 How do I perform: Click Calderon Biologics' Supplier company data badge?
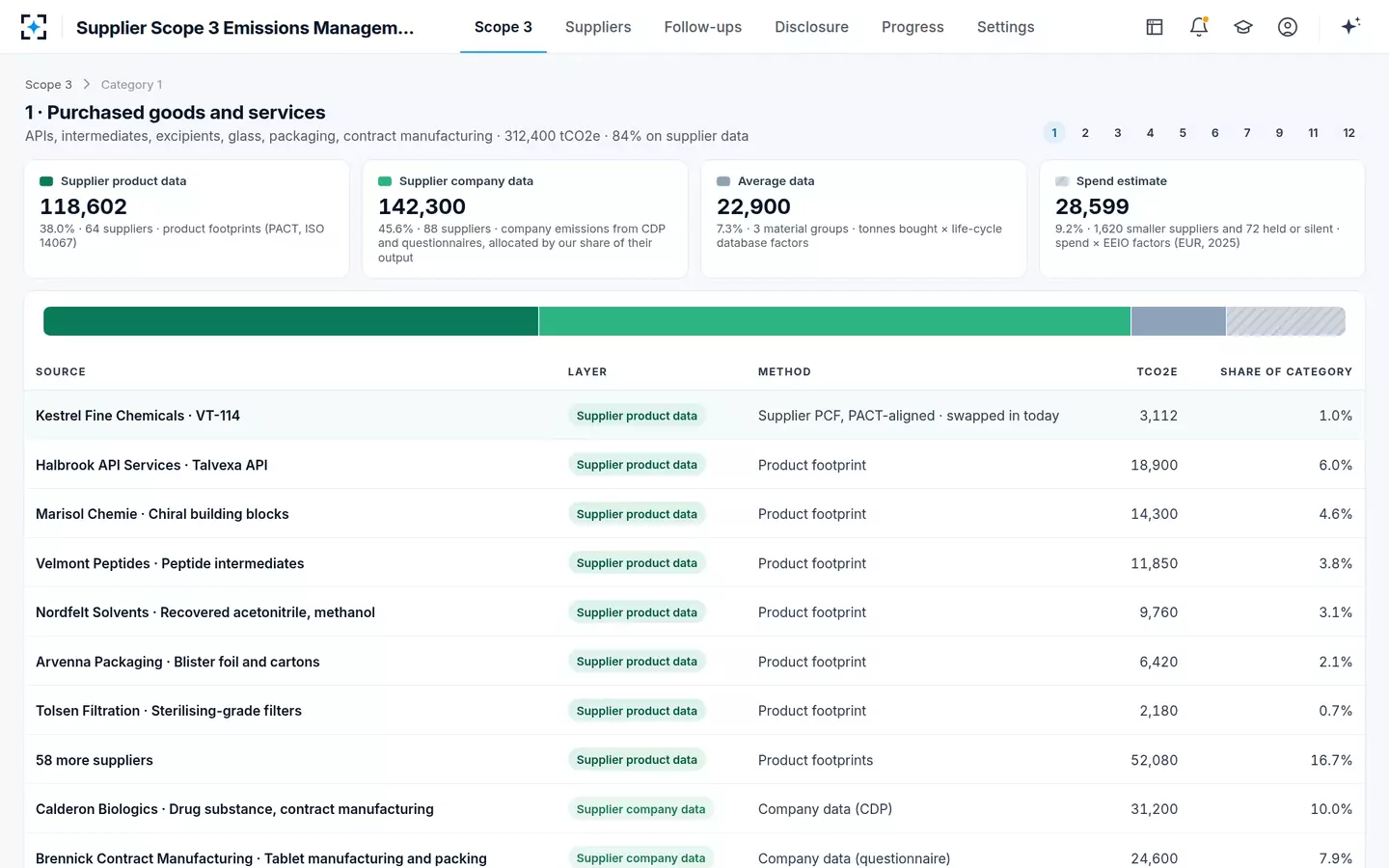[640, 809]
